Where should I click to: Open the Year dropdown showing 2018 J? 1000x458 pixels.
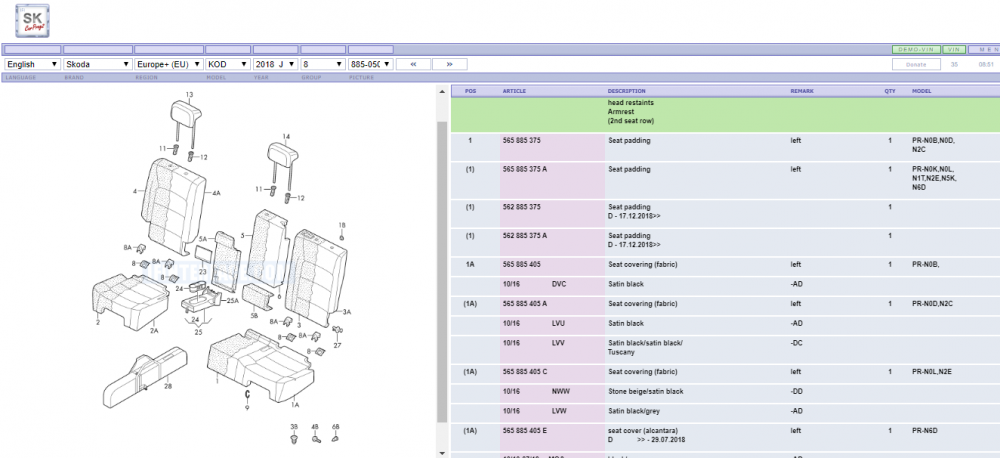coord(276,64)
